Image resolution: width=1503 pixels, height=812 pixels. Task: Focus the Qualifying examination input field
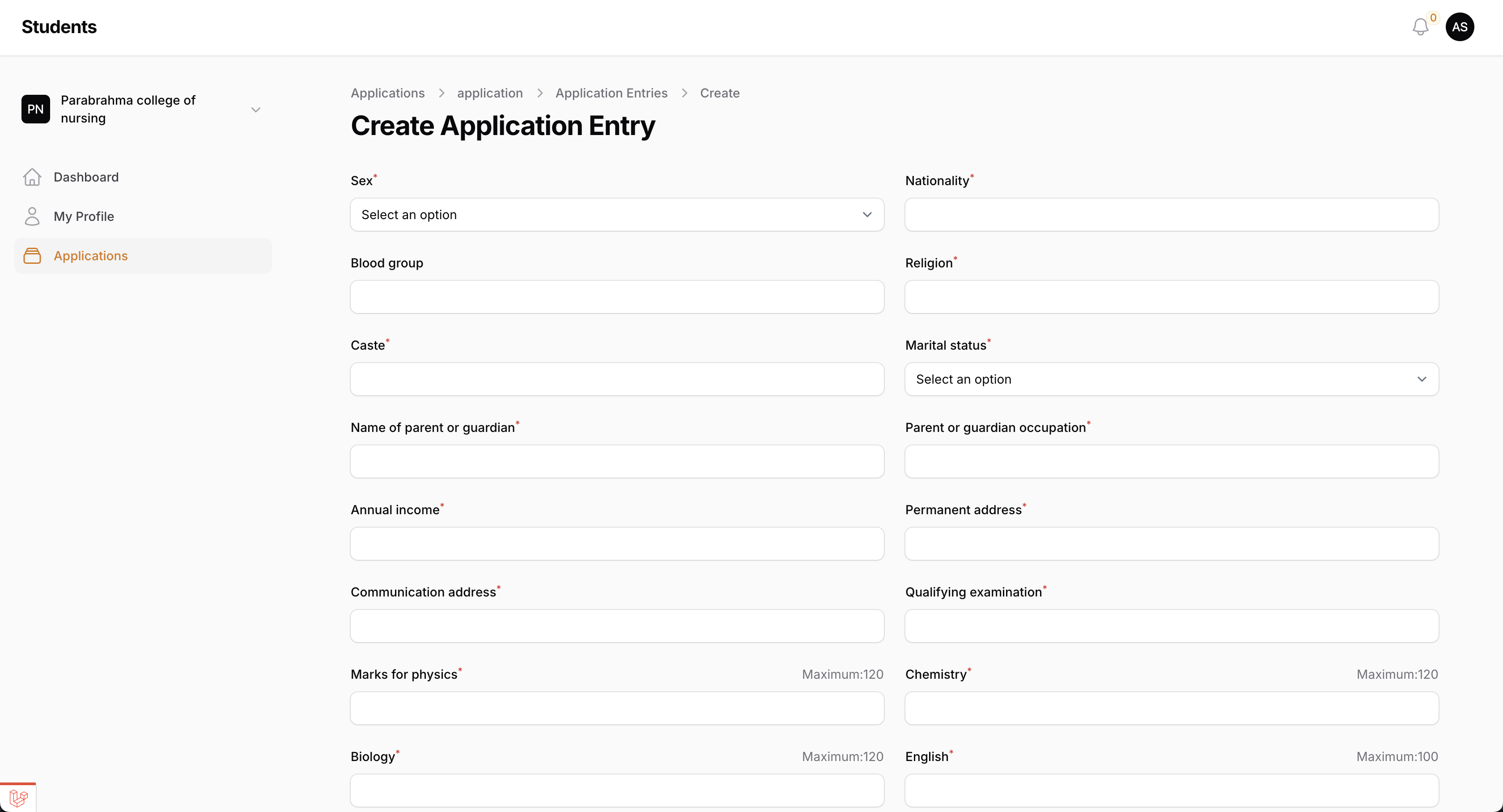[x=1171, y=626]
